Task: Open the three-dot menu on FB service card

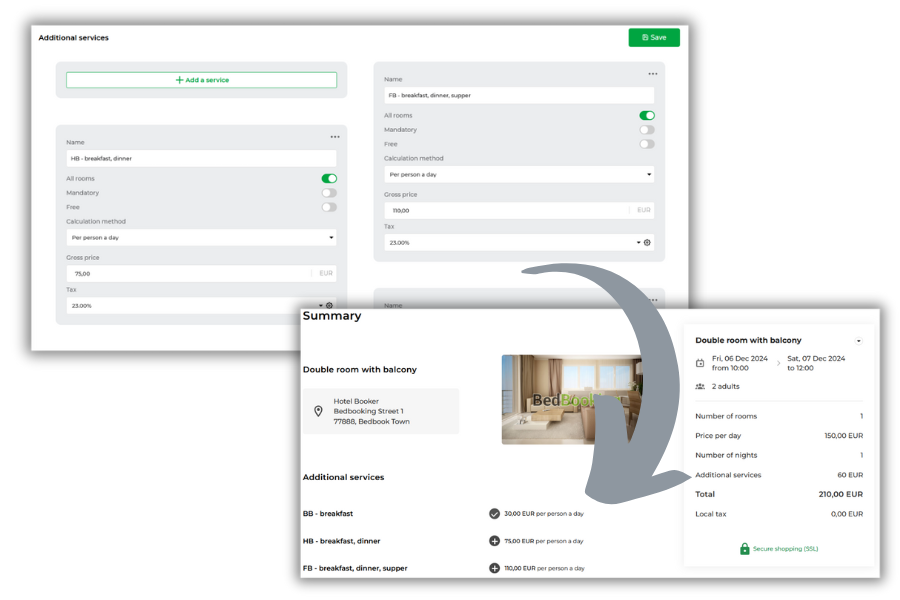Action: click(653, 73)
